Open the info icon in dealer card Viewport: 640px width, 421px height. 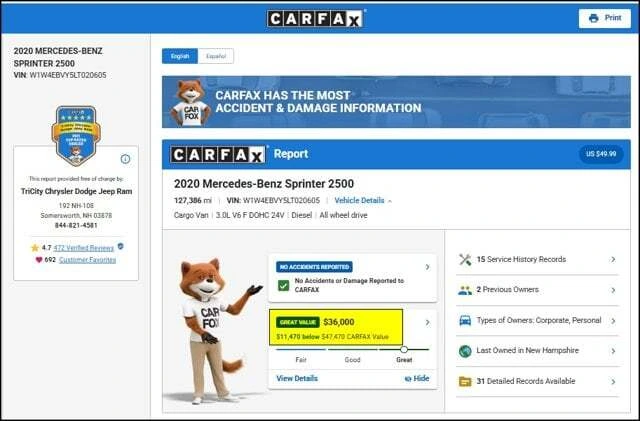point(125,159)
